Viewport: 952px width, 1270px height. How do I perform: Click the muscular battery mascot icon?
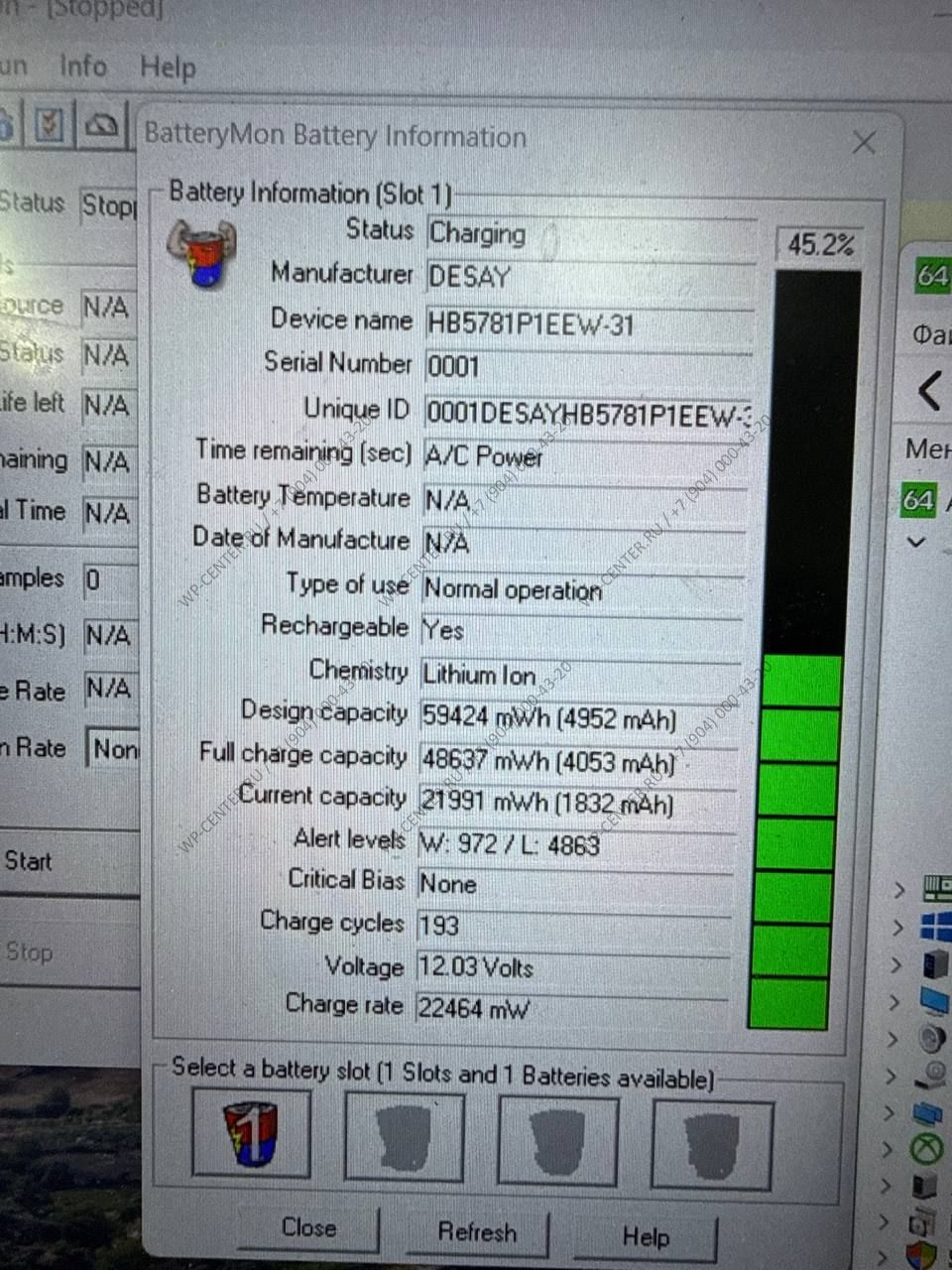pyautogui.click(x=202, y=253)
